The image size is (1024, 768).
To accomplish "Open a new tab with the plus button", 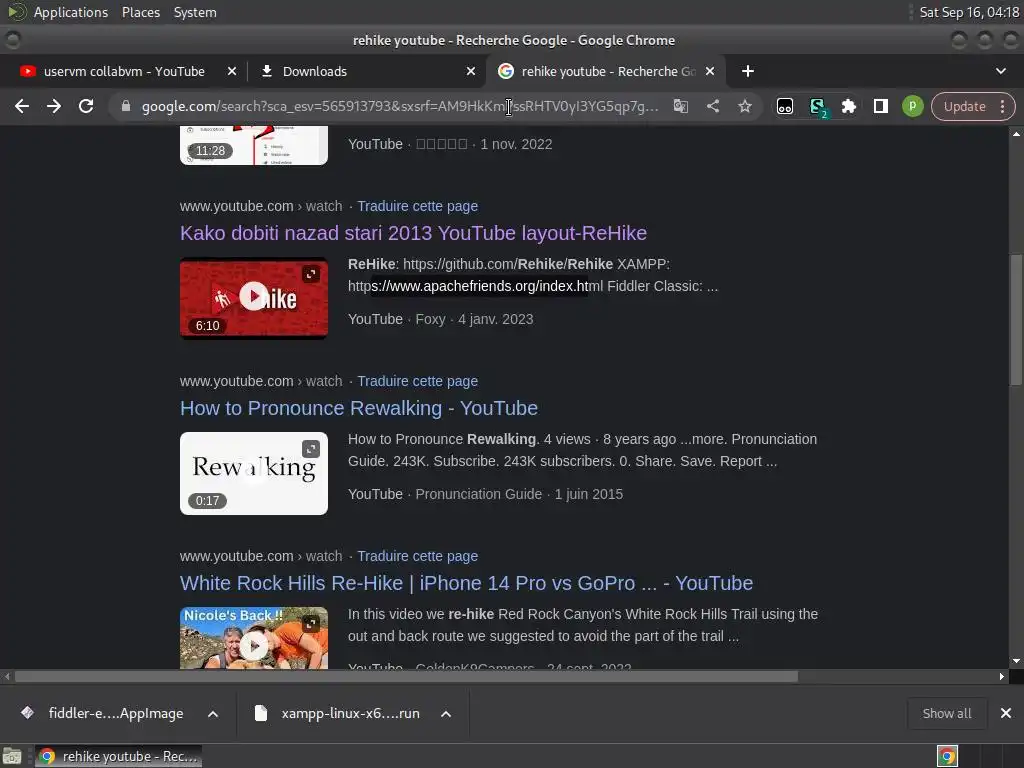I will (x=748, y=71).
